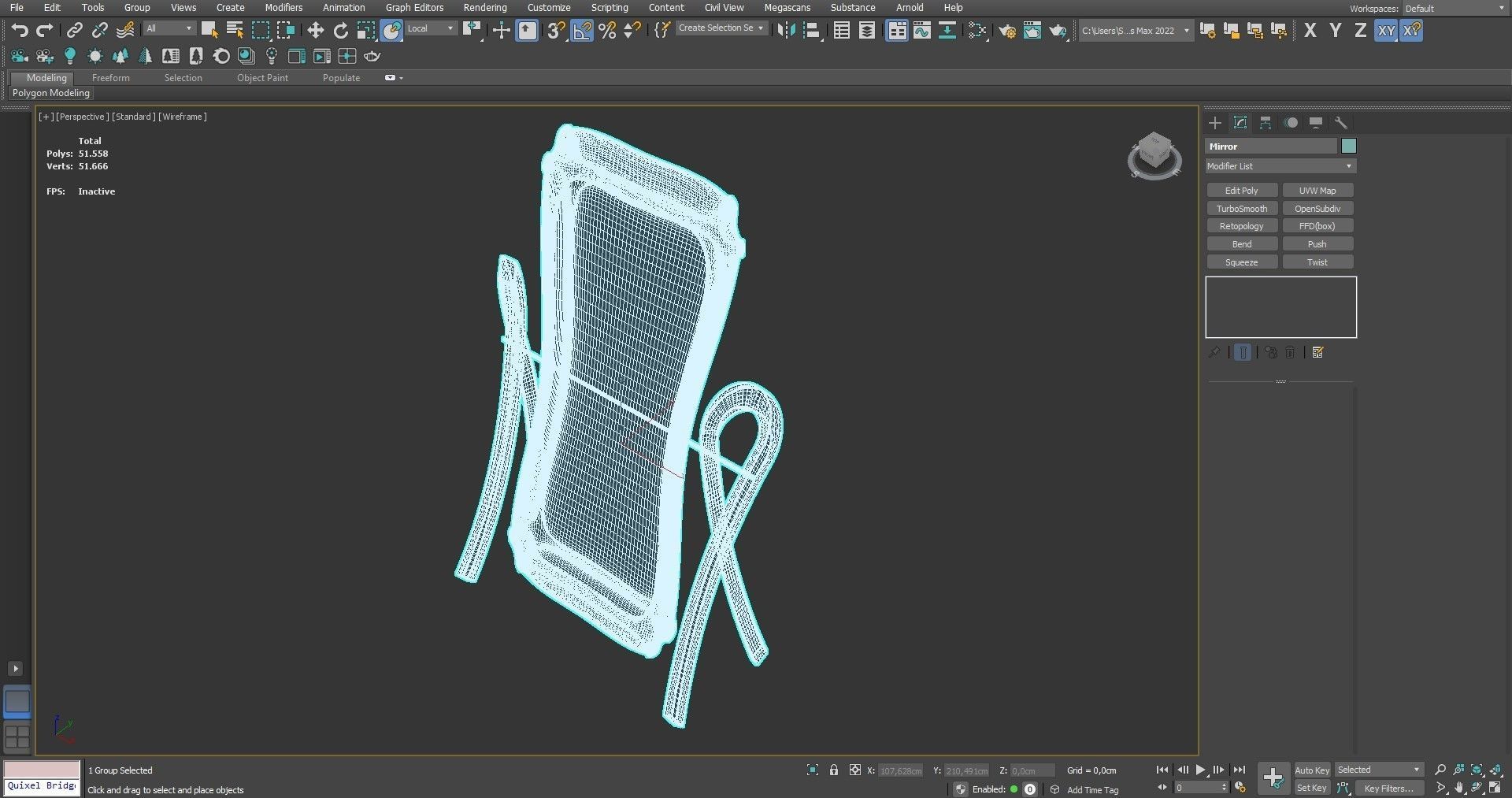The image size is (1512, 798).
Task: Open the Layer Explorer icon
Action: [x=867, y=31]
